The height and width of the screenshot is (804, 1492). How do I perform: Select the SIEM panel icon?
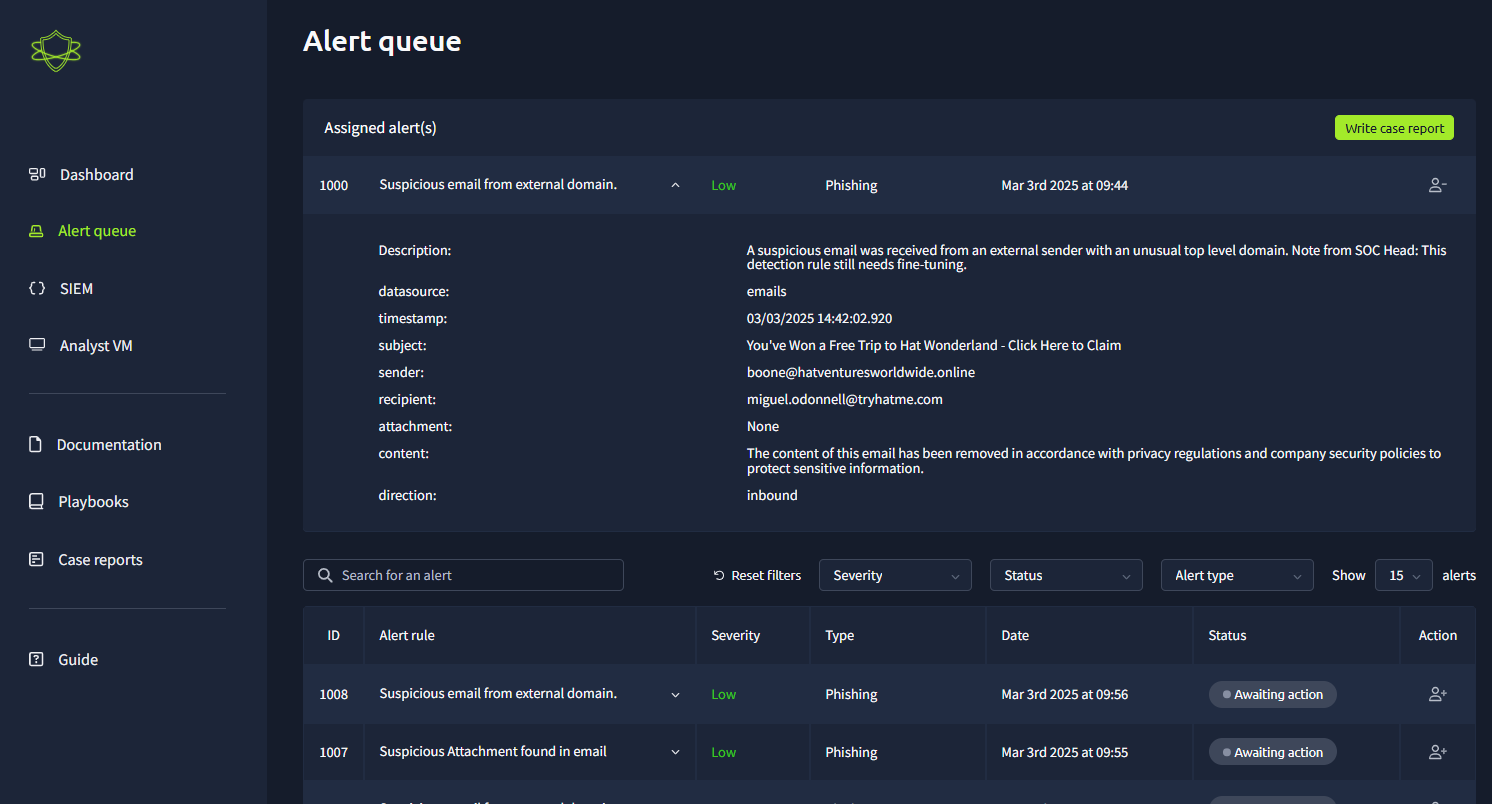pyautogui.click(x=37, y=288)
